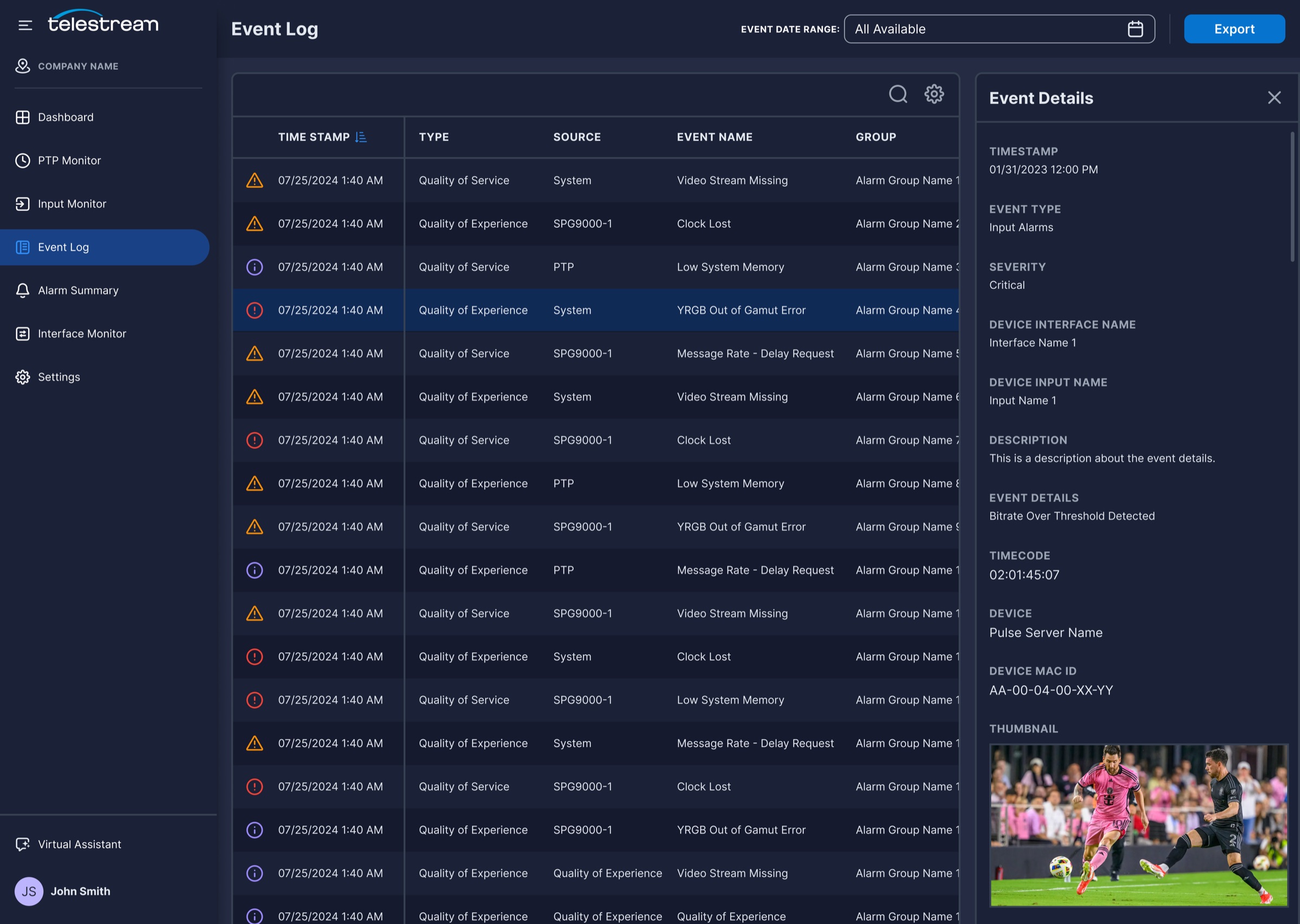Screen dimensions: 1300x924
Task: Open Settings in the sidebar
Action: (105, 376)
